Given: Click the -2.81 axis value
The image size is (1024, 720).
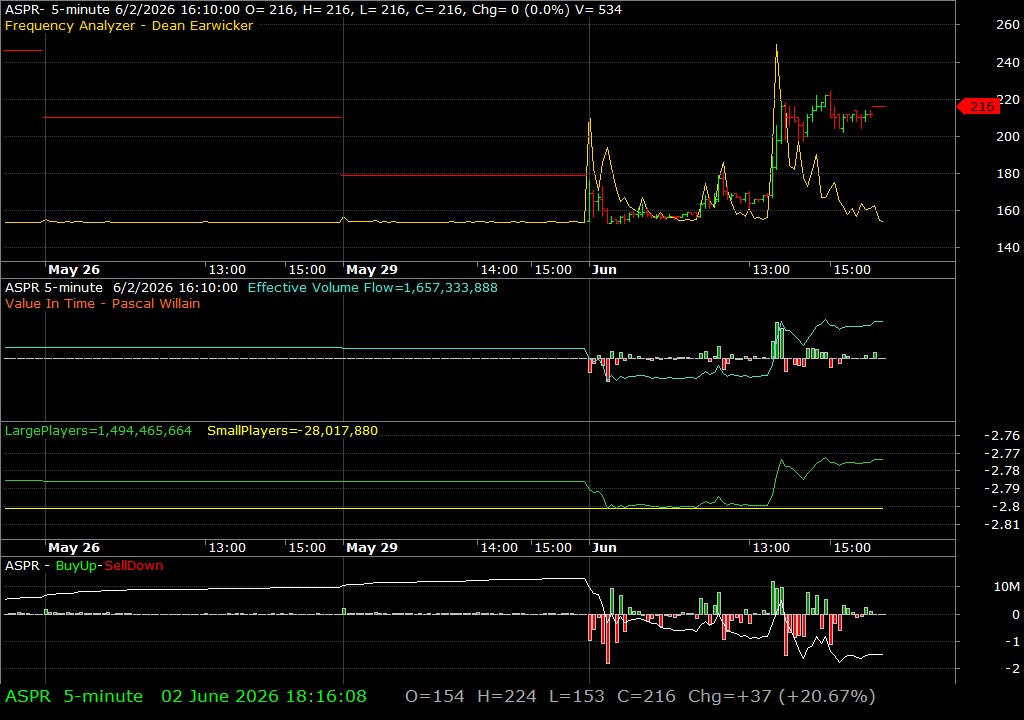Looking at the screenshot, I should pos(1002,524).
